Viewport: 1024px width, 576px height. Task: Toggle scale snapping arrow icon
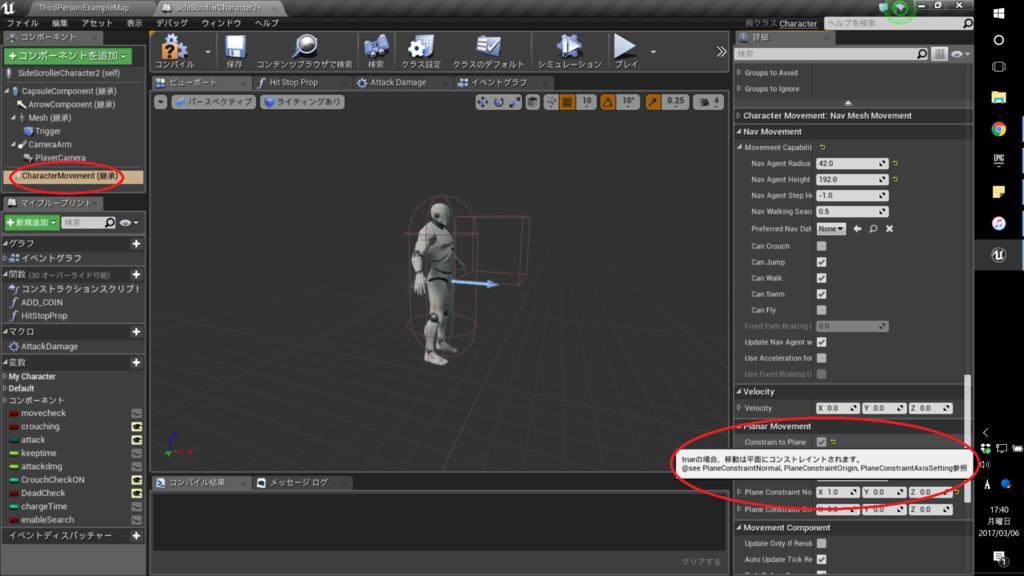click(x=653, y=102)
